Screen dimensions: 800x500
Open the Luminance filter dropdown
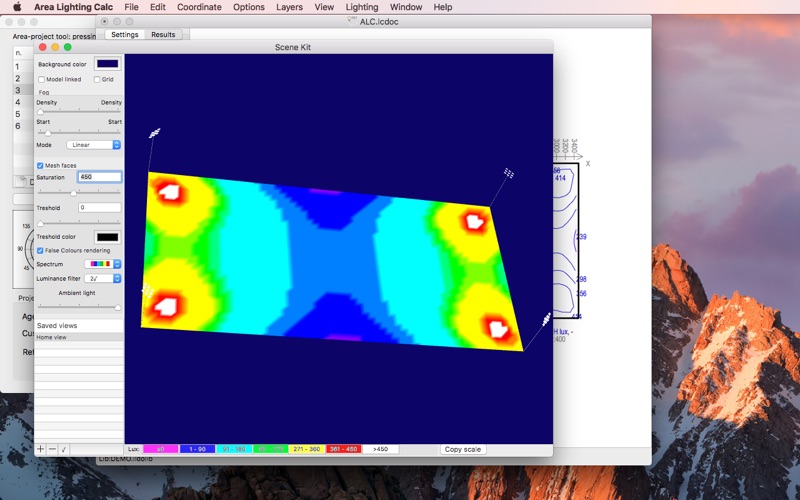click(103, 279)
